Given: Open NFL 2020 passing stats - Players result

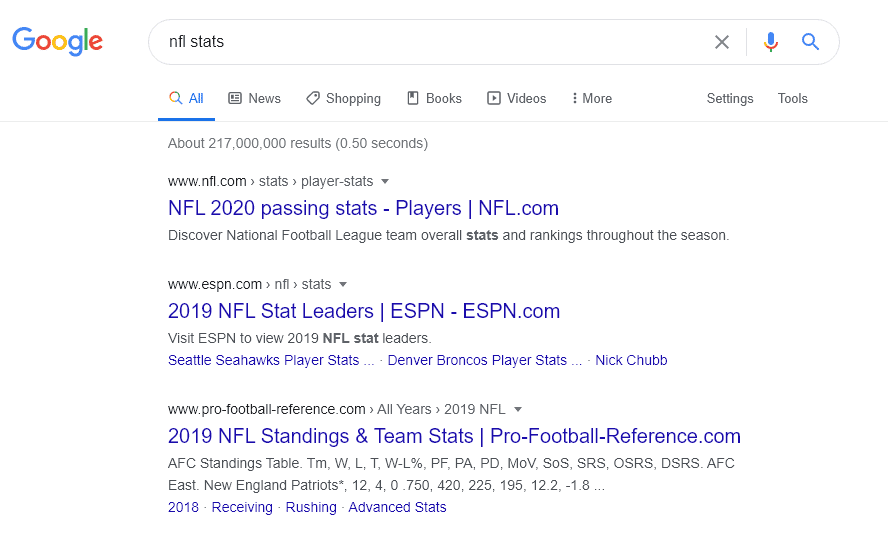Looking at the screenshot, I should click(x=363, y=208).
